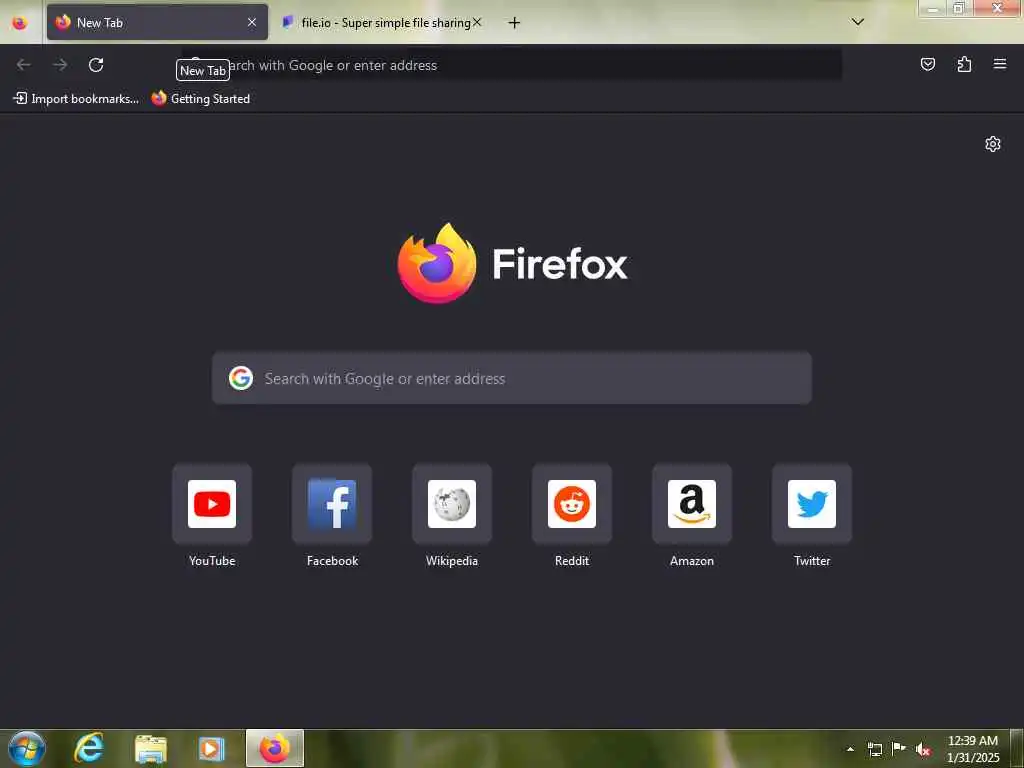Show hidden tray icons arrow
Image resolution: width=1024 pixels, height=768 pixels.
pos(850,749)
